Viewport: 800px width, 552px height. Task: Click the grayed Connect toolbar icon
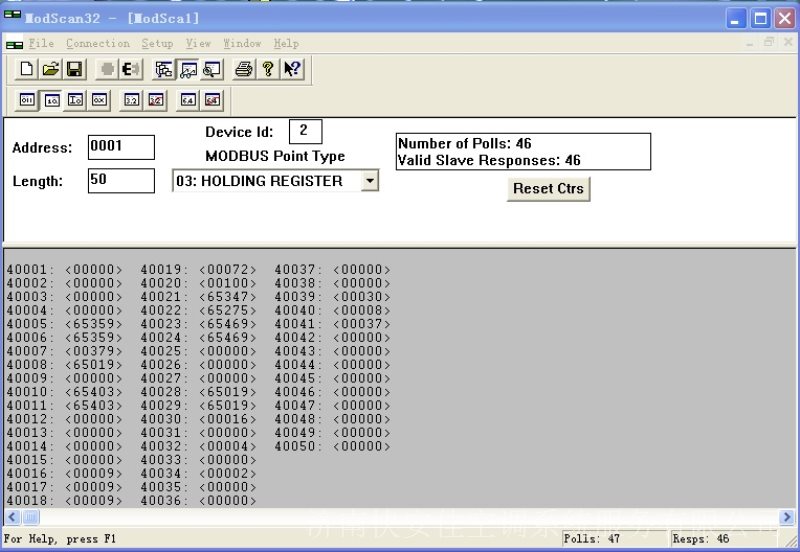[x=107, y=69]
